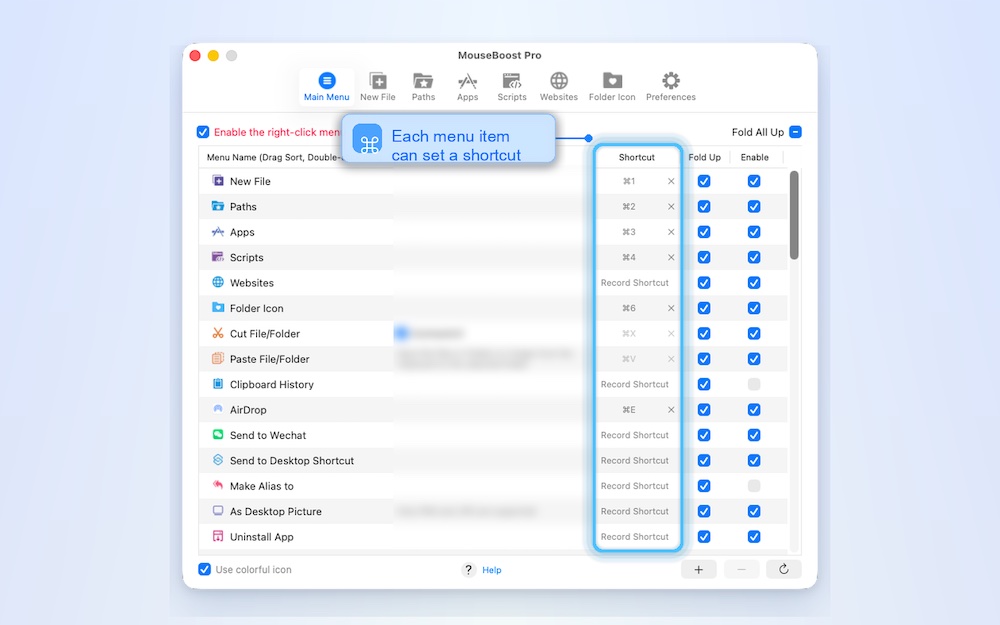Record shortcut for As Desktop Picture

pos(635,511)
